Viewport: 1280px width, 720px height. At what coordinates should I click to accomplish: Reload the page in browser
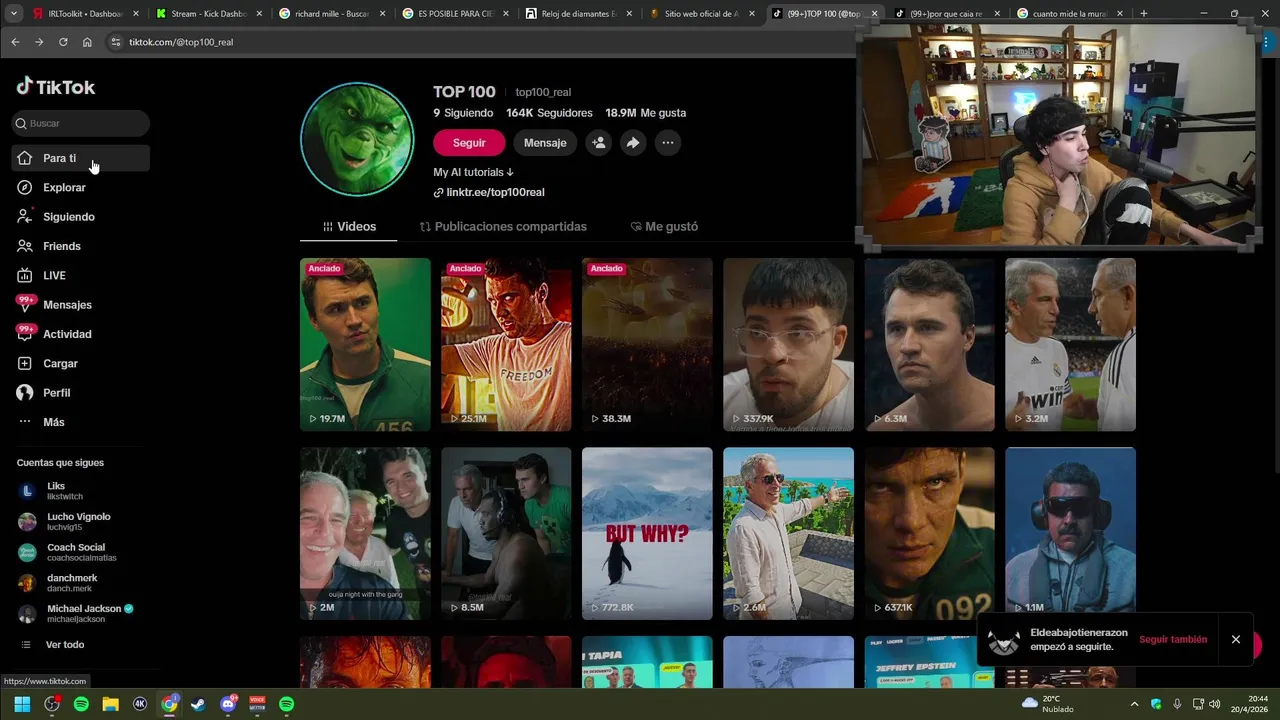pyautogui.click(x=63, y=42)
